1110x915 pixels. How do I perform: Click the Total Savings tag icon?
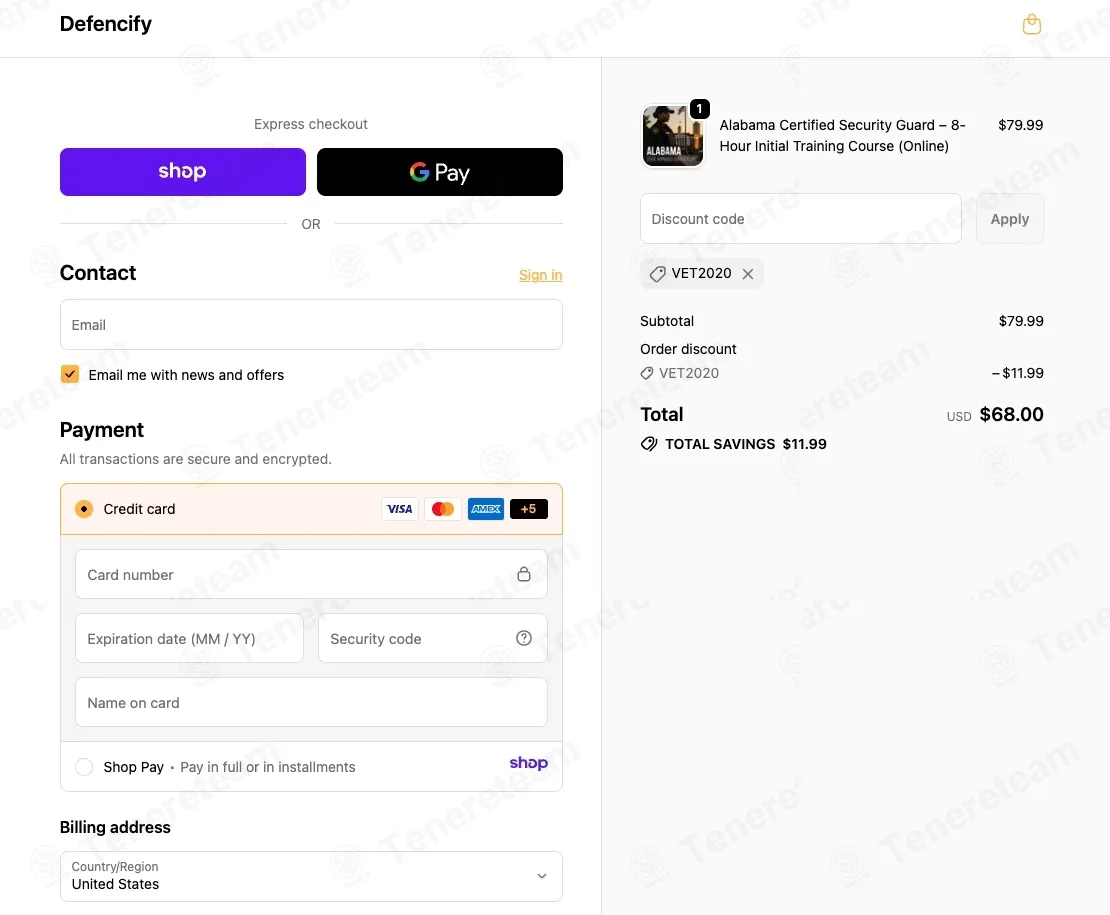coord(649,444)
